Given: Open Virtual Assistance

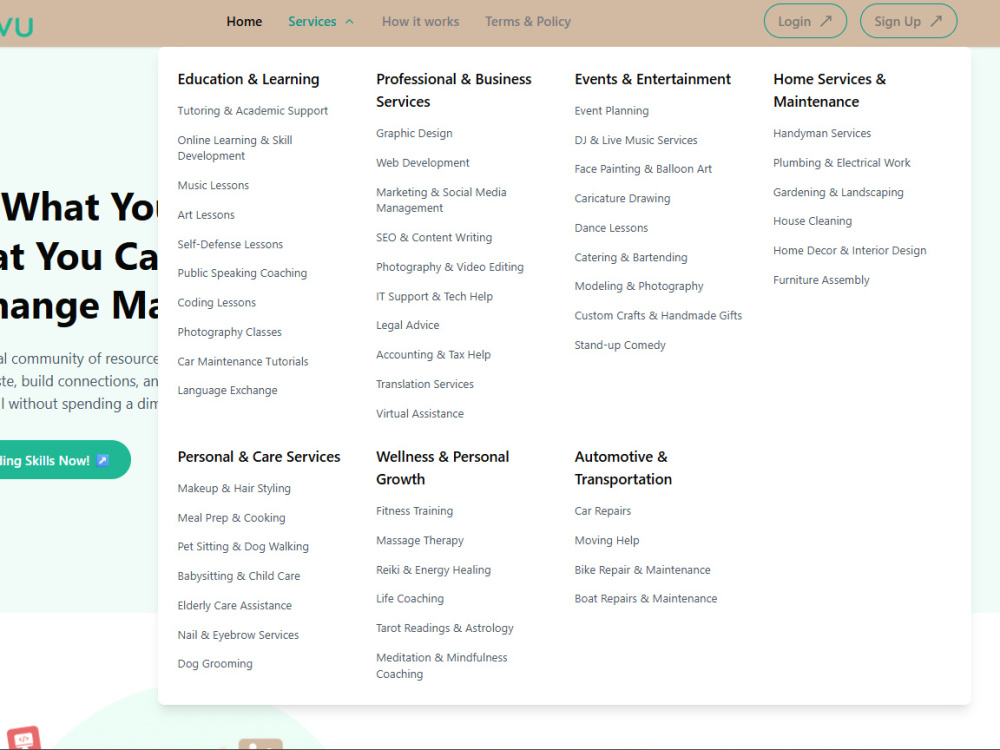Looking at the screenshot, I should (420, 413).
